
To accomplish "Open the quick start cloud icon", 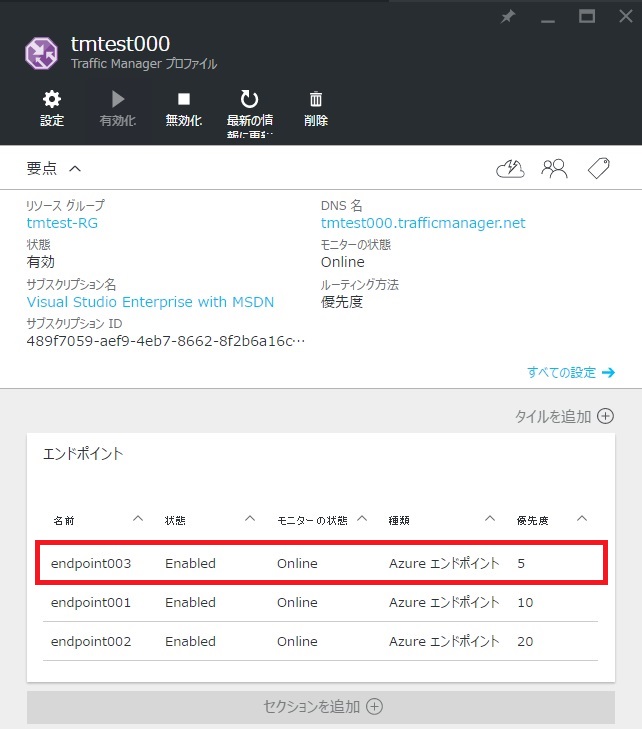I will pos(510,168).
